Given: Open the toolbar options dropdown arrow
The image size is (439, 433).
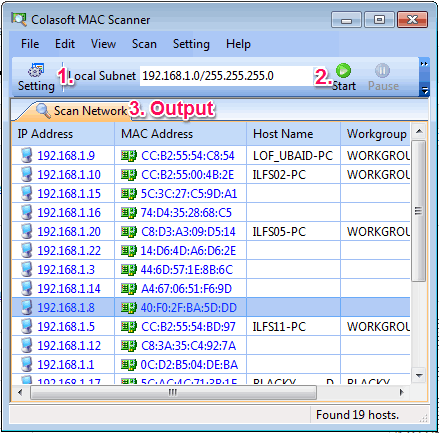Looking at the screenshot, I should point(424,90).
